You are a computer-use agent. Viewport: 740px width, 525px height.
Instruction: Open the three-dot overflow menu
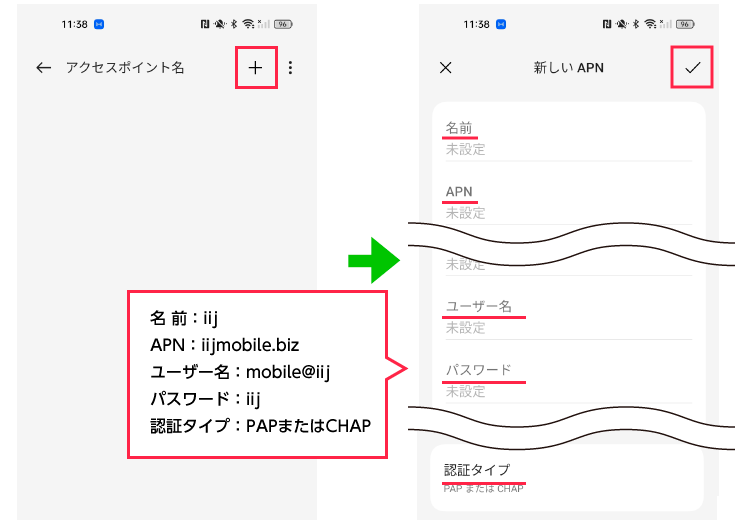click(x=290, y=68)
